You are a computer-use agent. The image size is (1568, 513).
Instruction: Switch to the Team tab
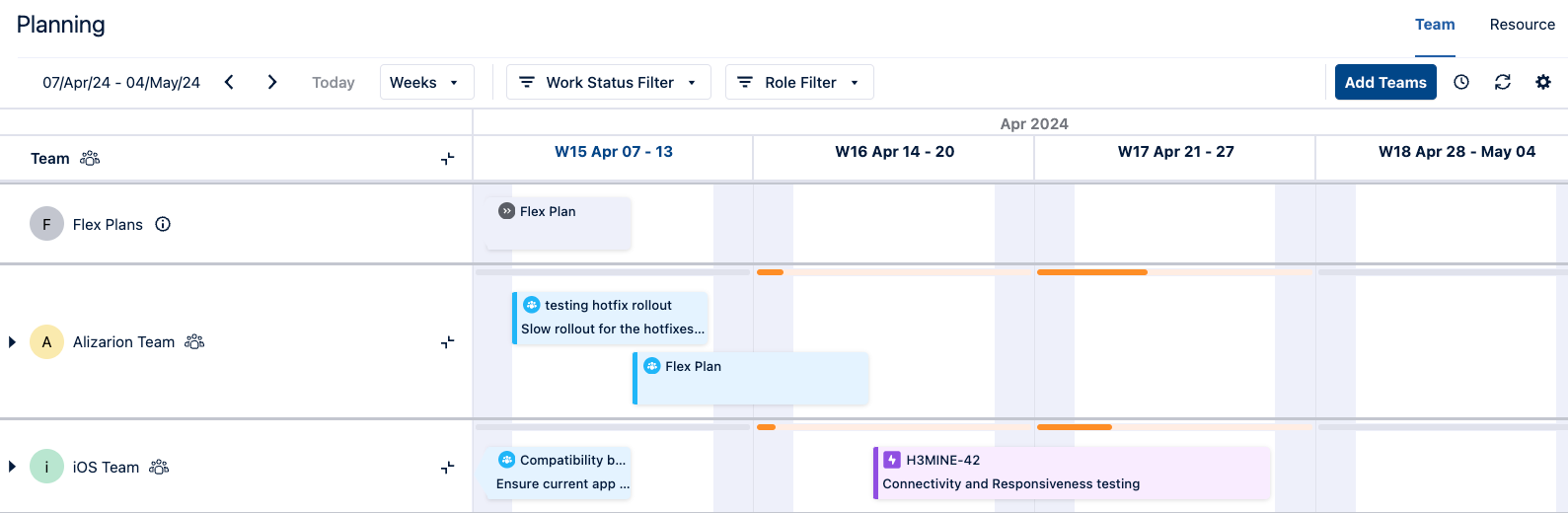(1435, 25)
